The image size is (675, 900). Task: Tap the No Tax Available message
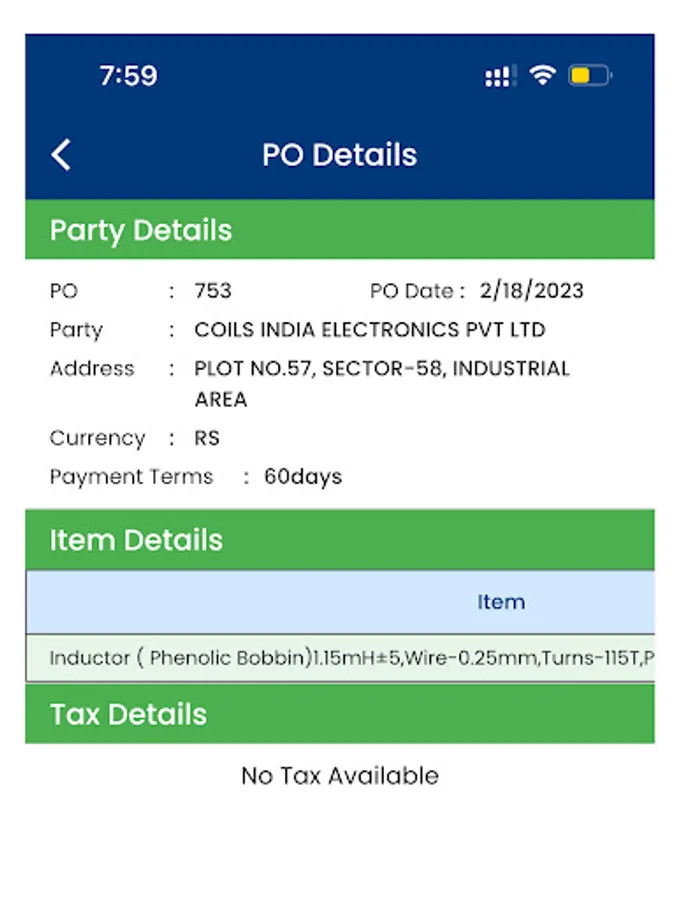[340, 775]
